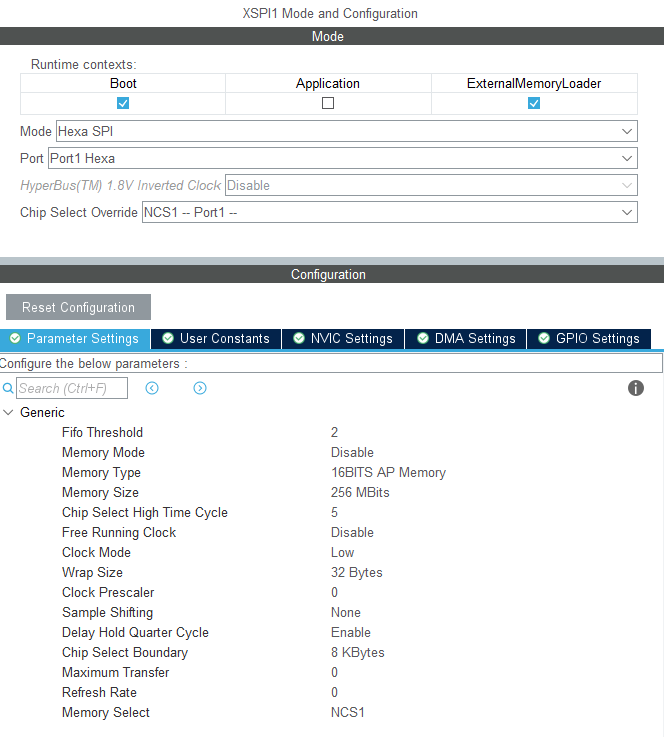
Task: Toggle the Boot runtime context checkbox
Action: pos(123,103)
